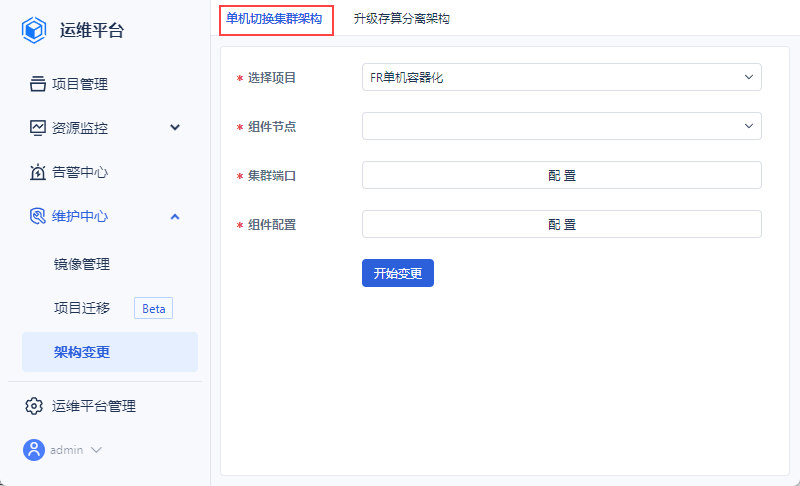This screenshot has width=800, height=486.
Task: Click 配置 button for 组件配置
Action: [x=561, y=224]
